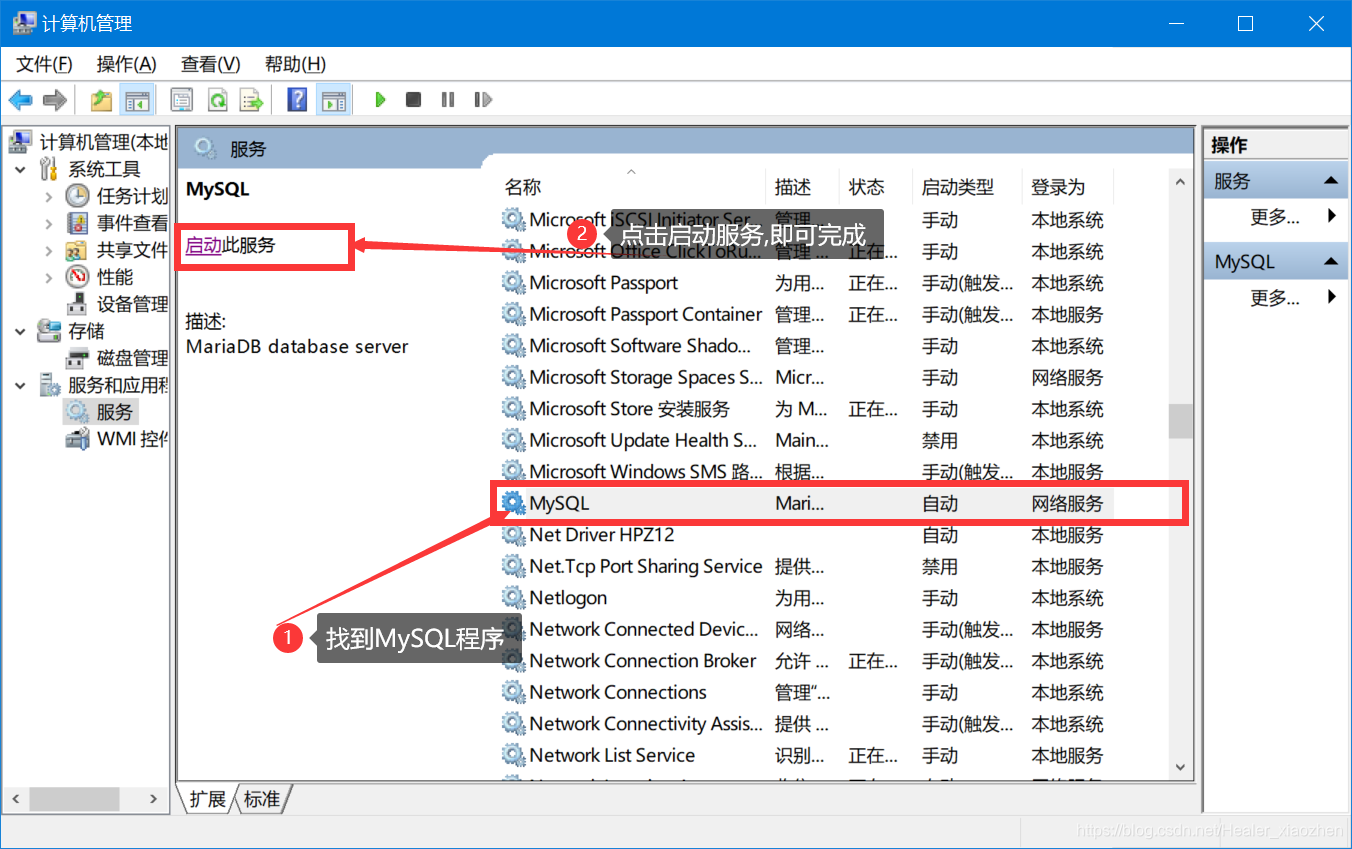
Task: Restart the service with restart toolbar icon
Action: (x=483, y=100)
